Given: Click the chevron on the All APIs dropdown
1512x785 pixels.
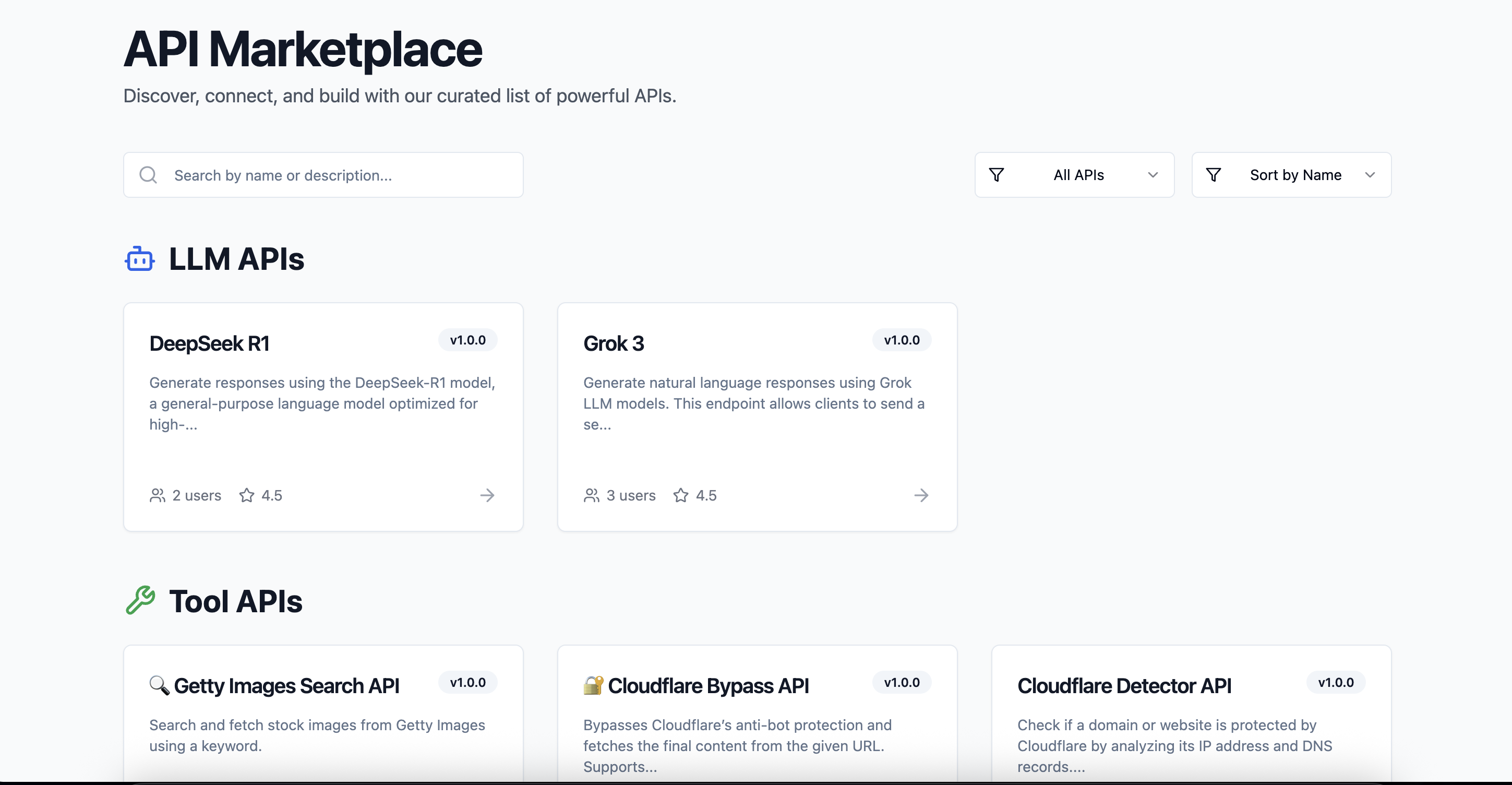Looking at the screenshot, I should (1153, 175).
